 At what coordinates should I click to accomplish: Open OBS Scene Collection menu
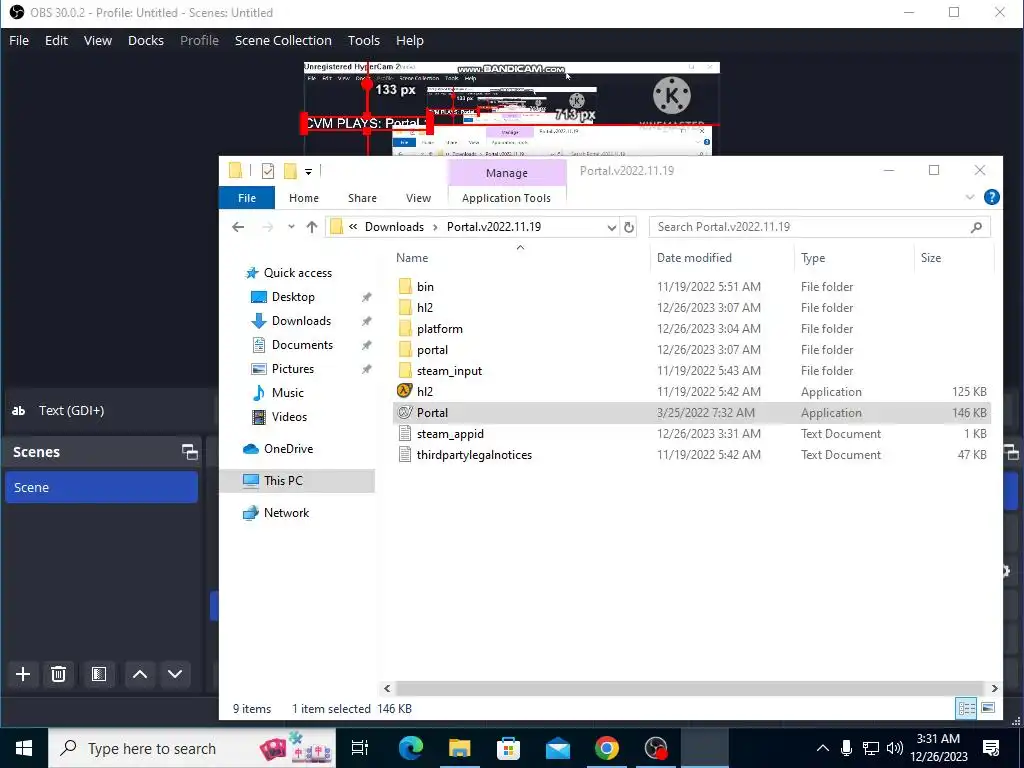(x=283, y=40)
